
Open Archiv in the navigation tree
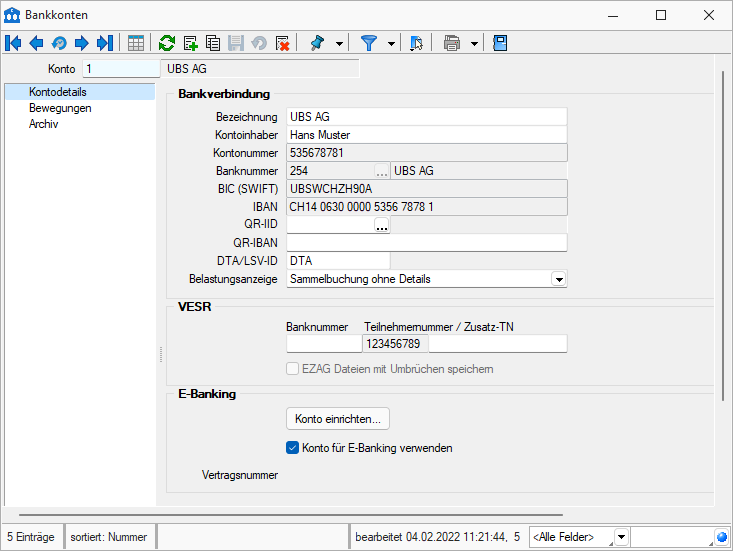coord(43,124)
